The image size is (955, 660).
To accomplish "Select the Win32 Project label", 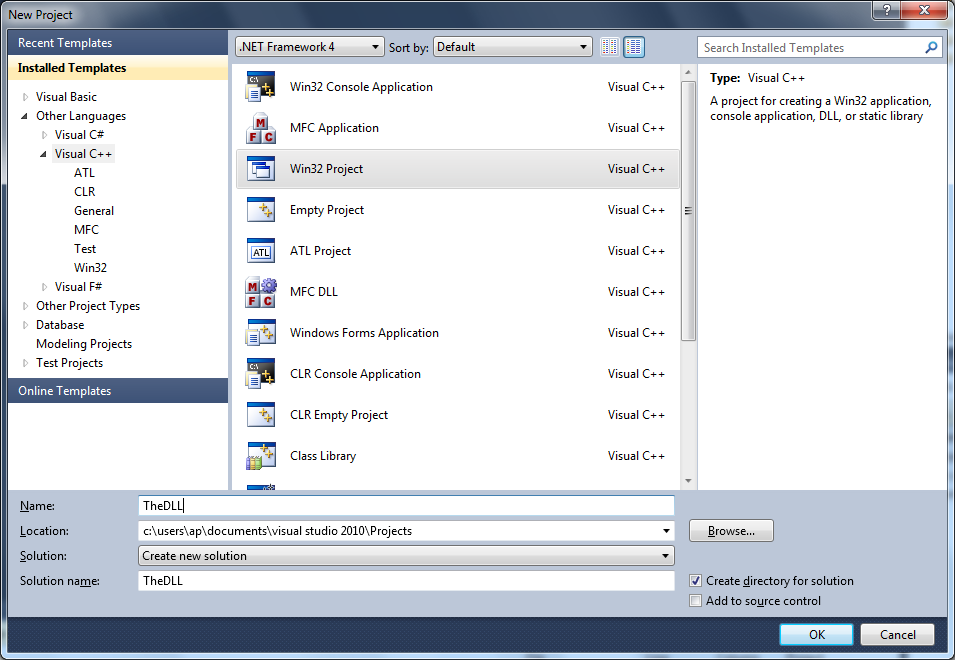I will click(326, 169).
